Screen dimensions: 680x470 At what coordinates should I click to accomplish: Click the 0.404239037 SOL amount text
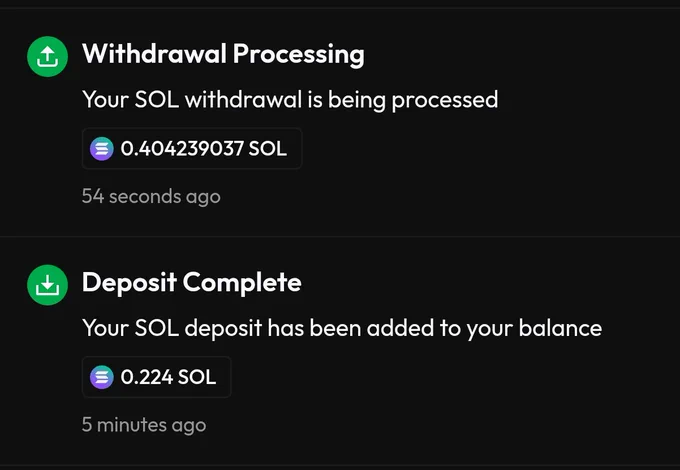[203, 149]
